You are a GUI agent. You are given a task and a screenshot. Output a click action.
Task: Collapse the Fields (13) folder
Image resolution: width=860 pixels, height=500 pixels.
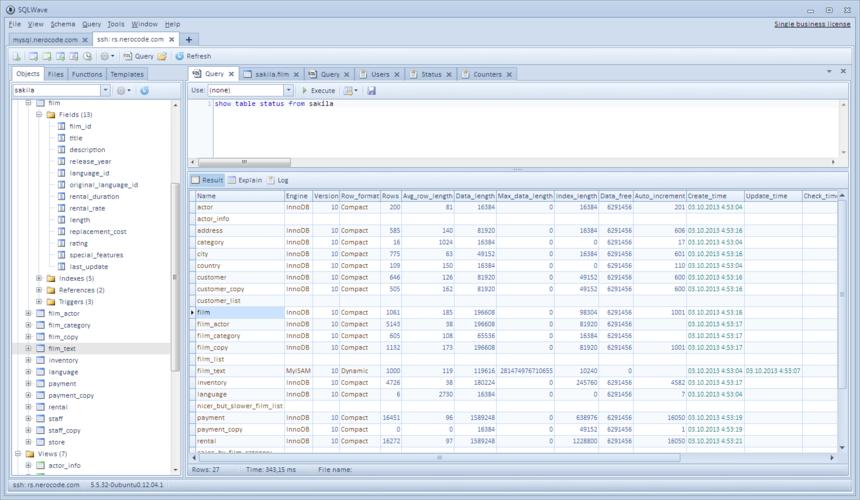[x=39, y=115]
